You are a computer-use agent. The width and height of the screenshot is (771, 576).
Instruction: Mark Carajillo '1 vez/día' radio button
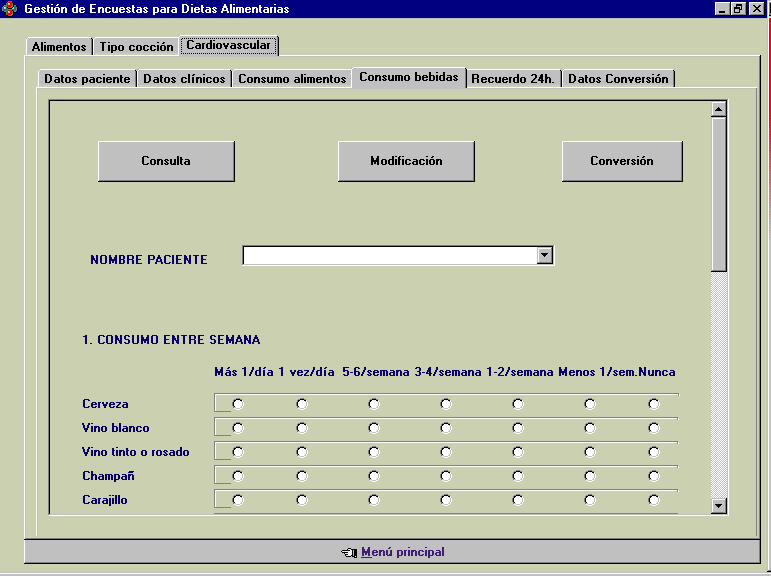point(302,500)
